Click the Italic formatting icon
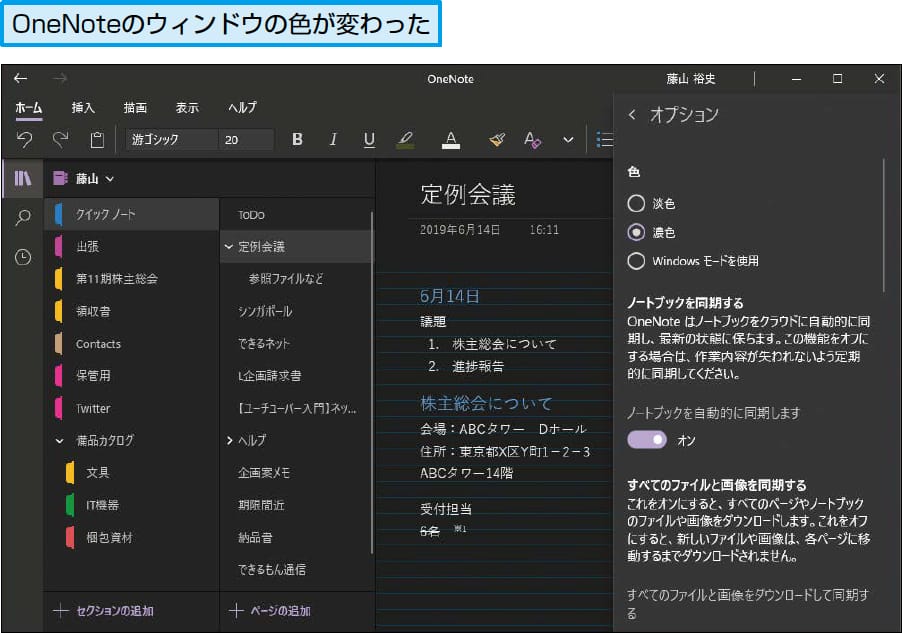The height and width of the screenshot is (633, 902). [x=333, y=140]
